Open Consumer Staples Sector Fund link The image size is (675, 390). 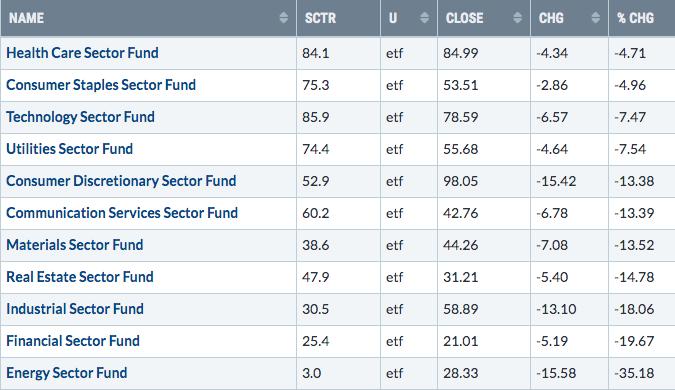[x=101, y=85]
